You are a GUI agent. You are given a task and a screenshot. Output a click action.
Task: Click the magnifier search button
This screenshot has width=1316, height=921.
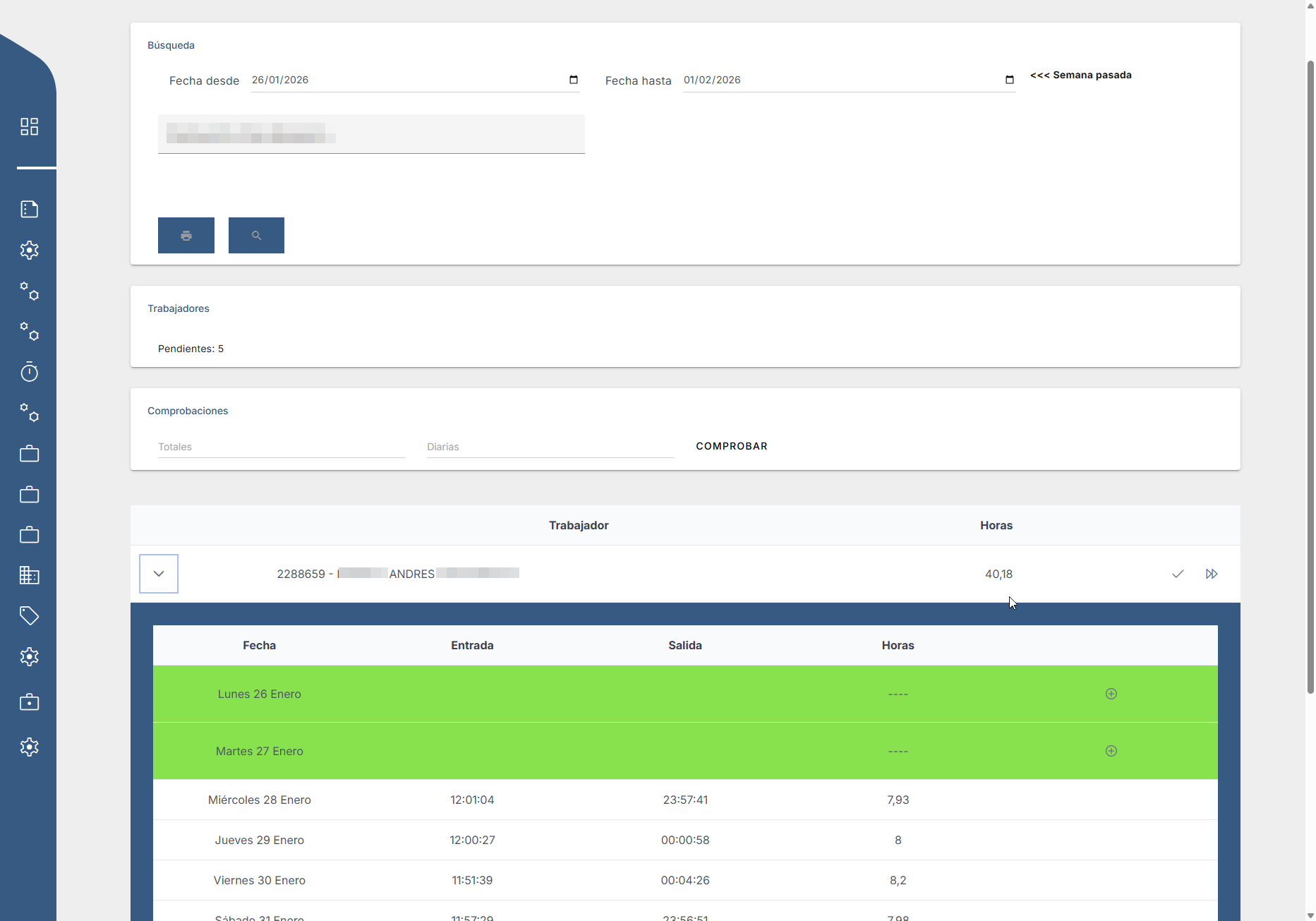256,235
